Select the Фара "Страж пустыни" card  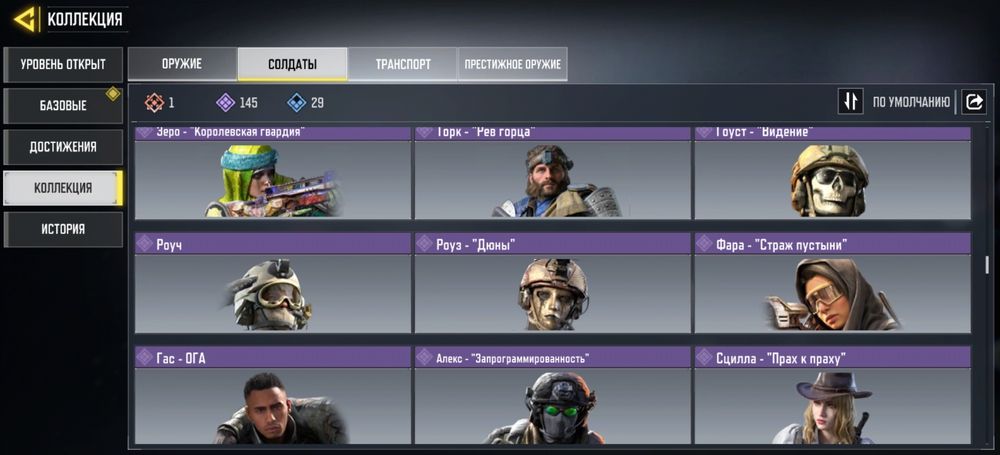pos(832,283)
